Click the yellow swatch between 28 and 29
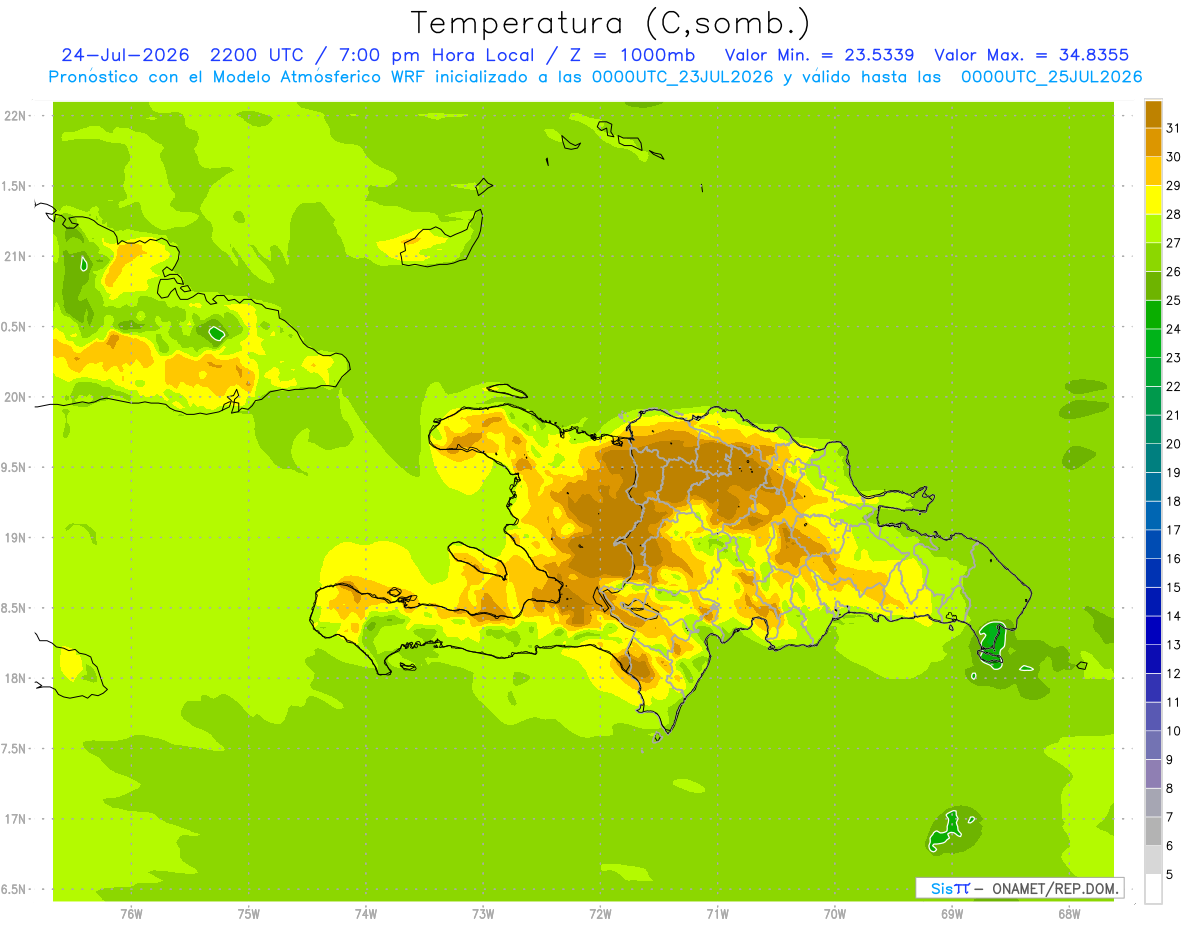This screenshot has height=927, width=1200. [1153, 200]
